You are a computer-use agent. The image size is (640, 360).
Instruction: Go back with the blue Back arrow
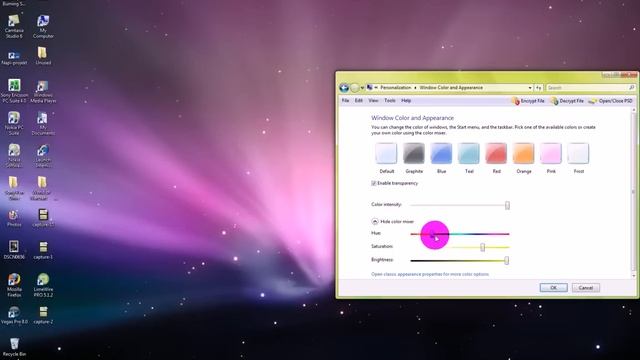[344, 87]
